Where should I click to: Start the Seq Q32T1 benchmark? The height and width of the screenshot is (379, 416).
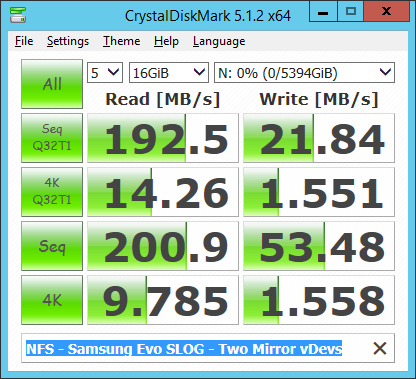pos(52,138)
